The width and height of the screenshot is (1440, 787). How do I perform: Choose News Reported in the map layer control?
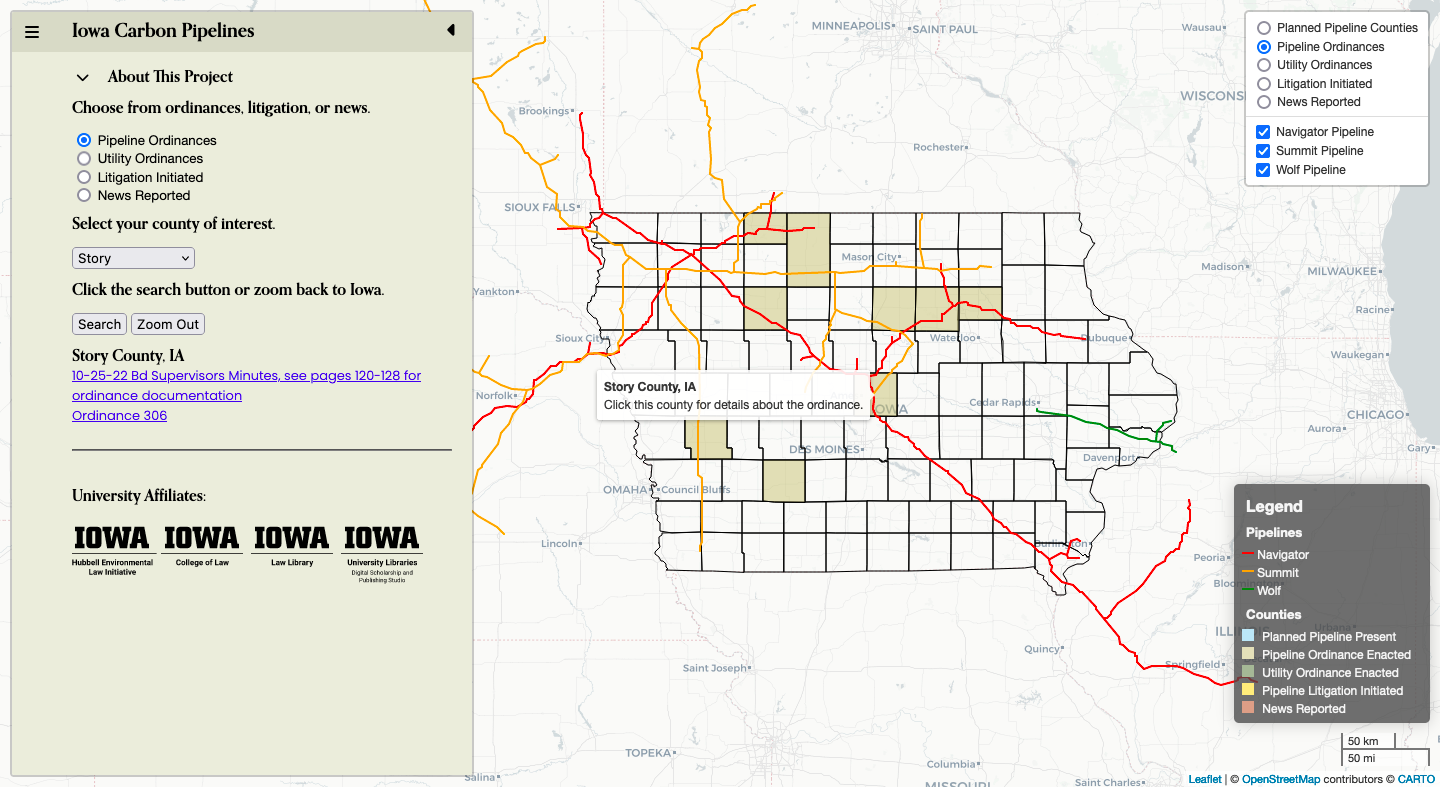click(x=1264, y=102)
